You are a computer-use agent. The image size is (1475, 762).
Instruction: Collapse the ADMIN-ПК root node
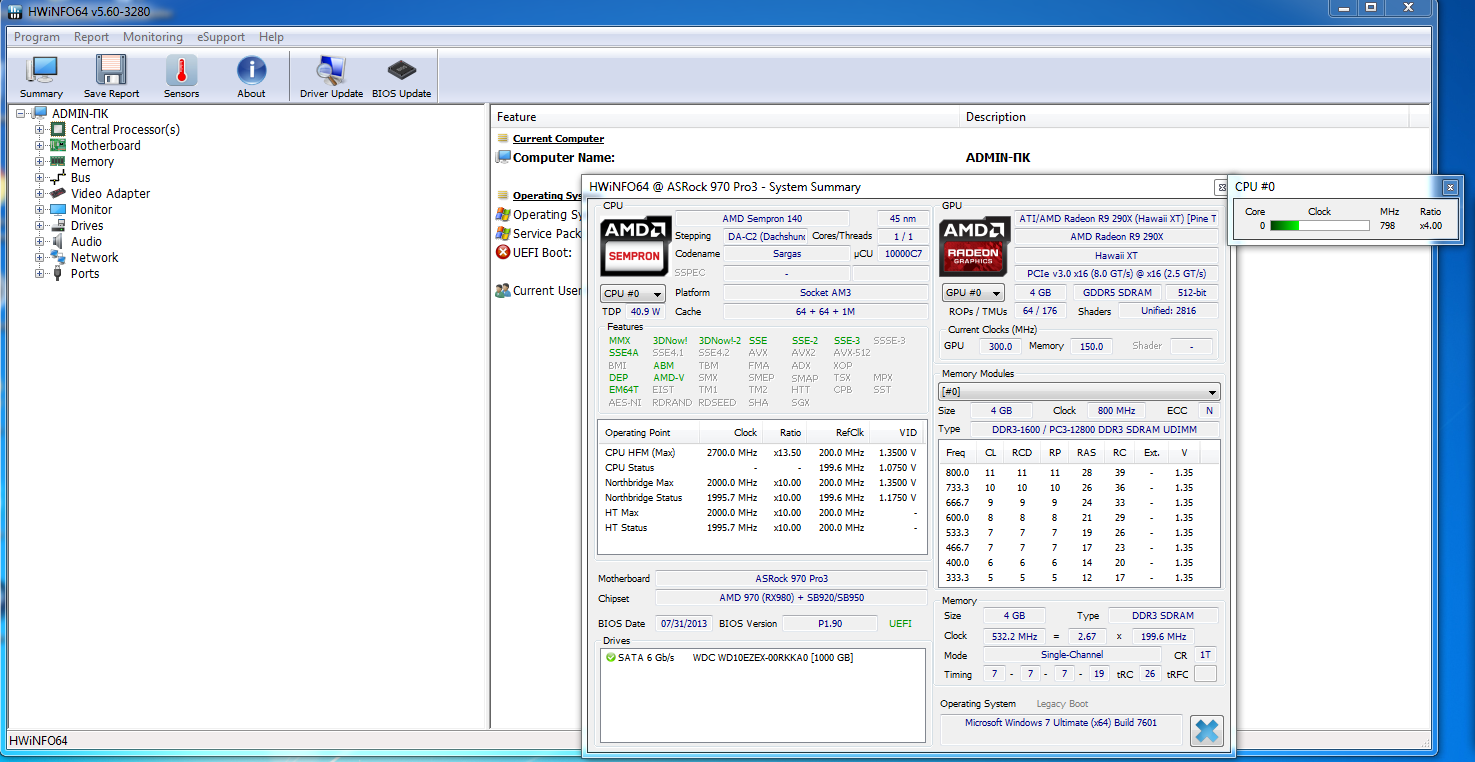point(21,113)
